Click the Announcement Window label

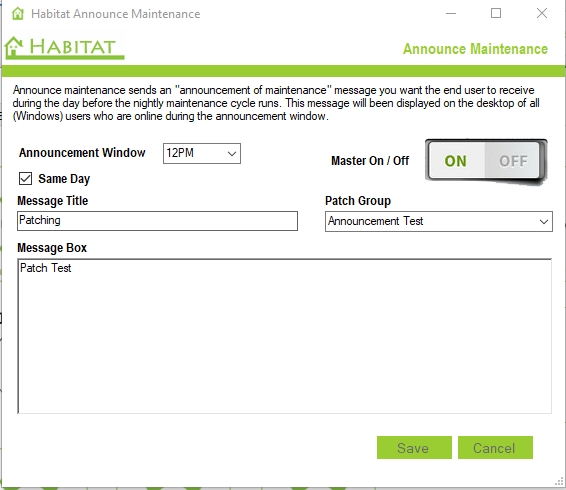pyautogui.click(x=82, y=153)
